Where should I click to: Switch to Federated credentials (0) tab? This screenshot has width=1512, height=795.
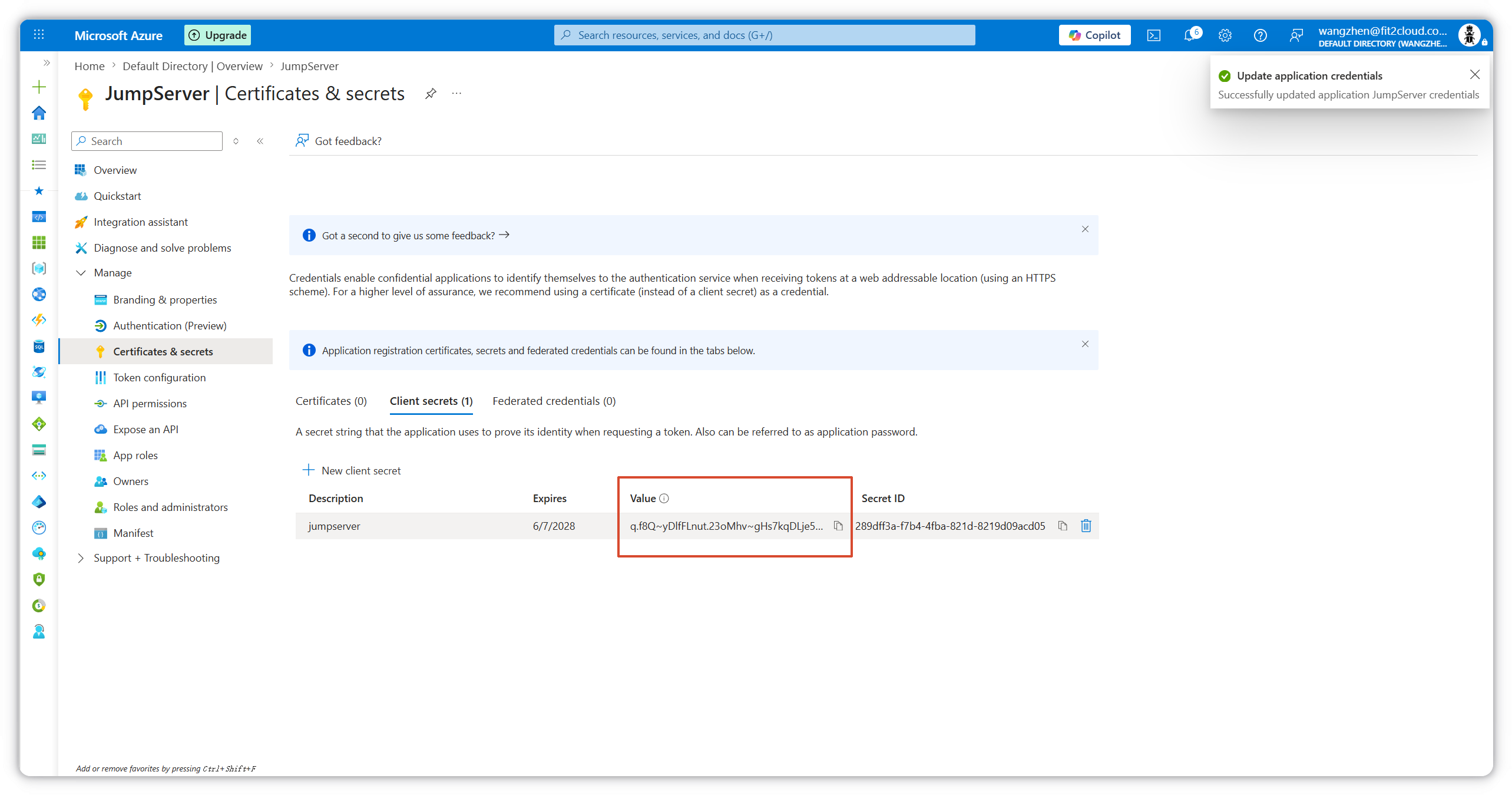(x=554, y=401)
